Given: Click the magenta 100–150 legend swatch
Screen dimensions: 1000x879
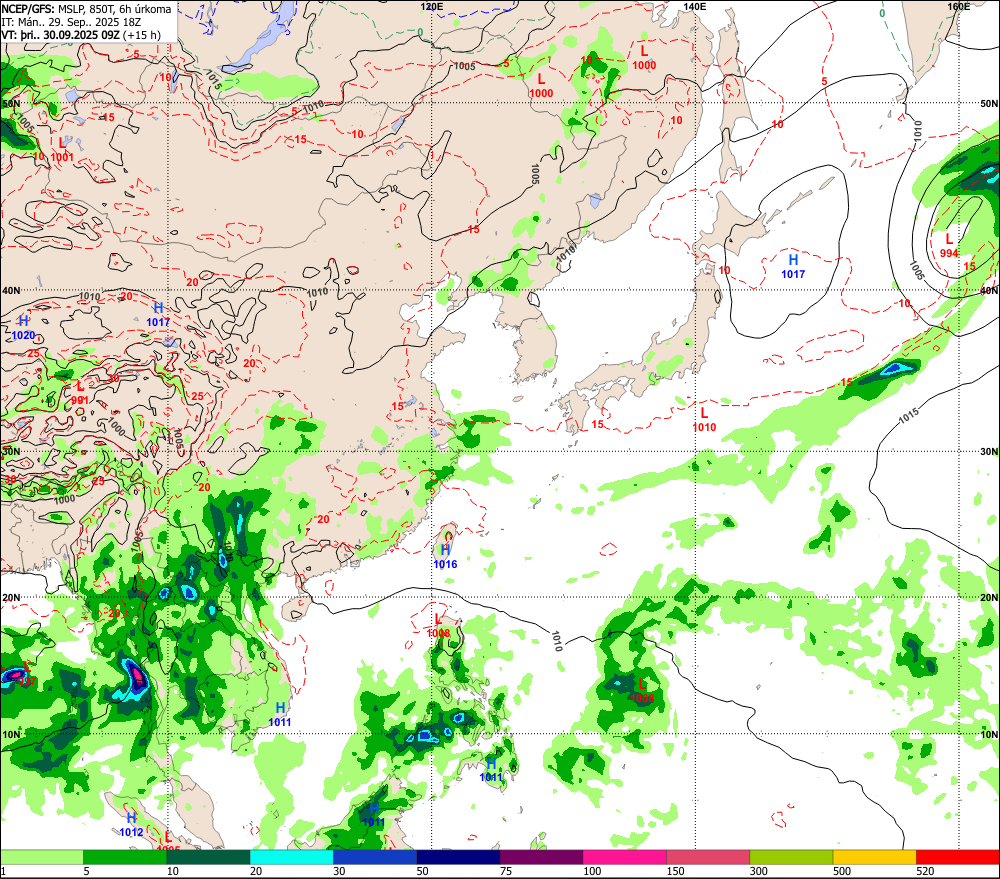Looking at the screenshot, I should 625,857.
